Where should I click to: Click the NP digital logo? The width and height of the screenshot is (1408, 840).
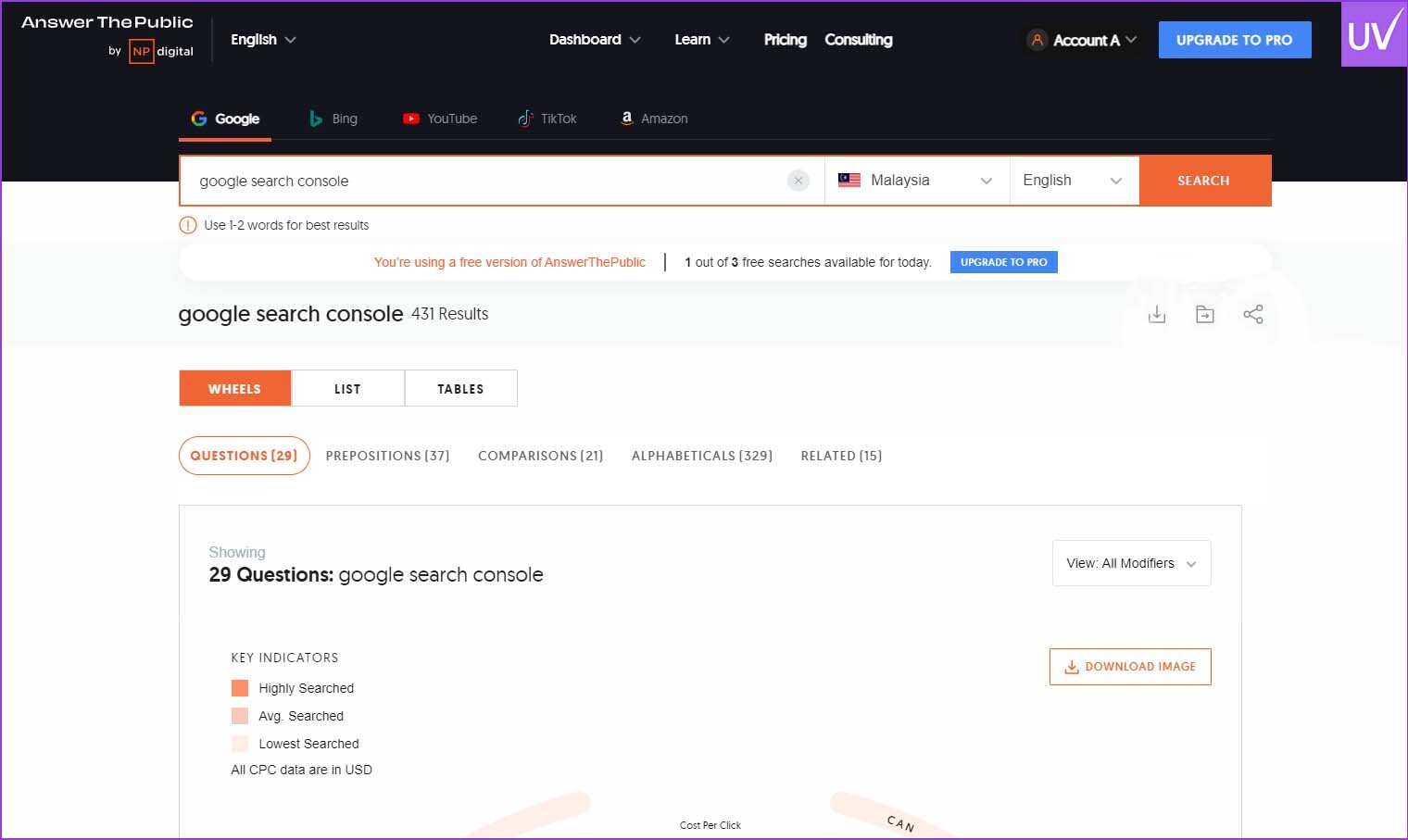161,51
